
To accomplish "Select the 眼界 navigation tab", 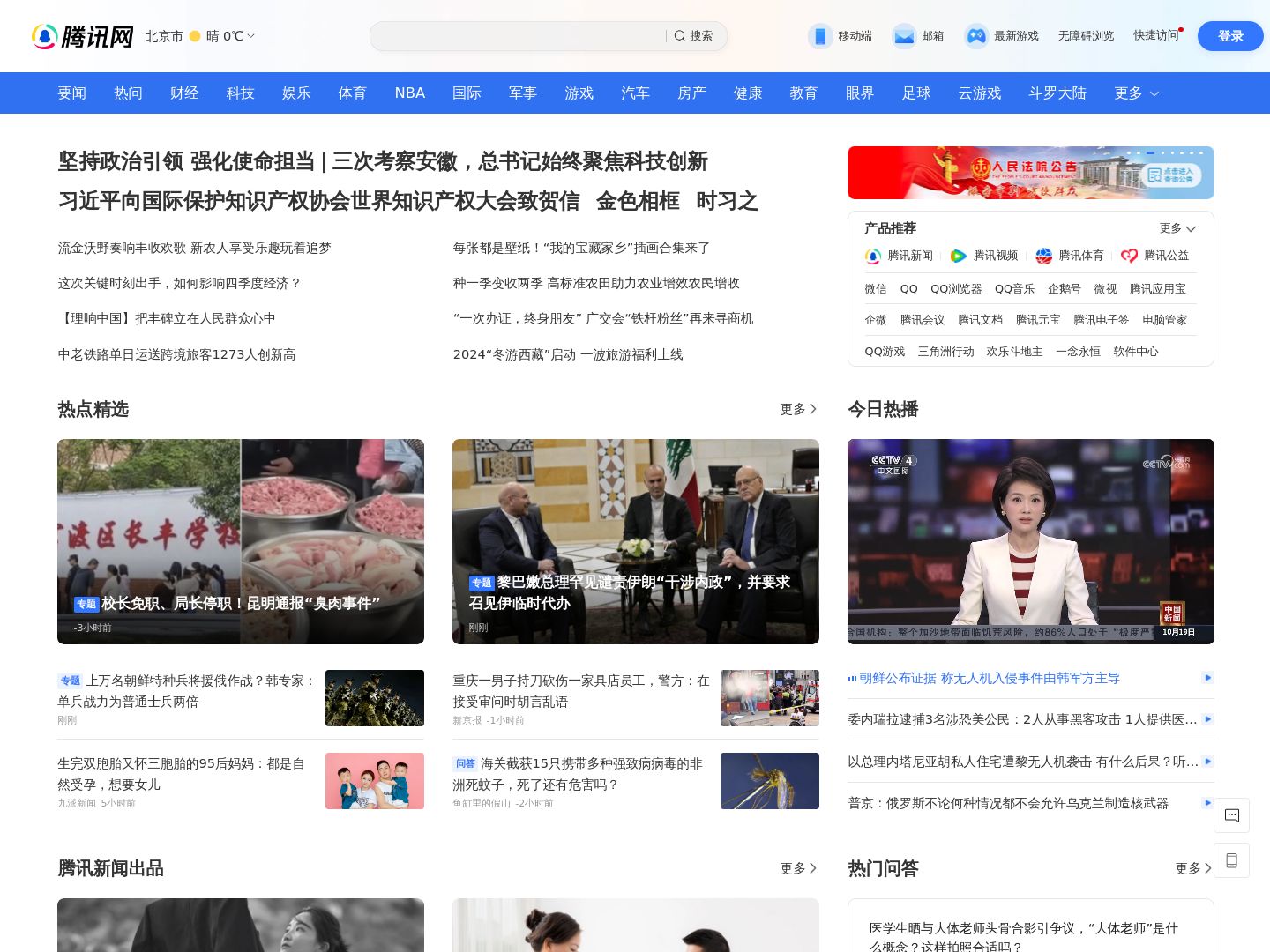I will [x=860, y=93].
